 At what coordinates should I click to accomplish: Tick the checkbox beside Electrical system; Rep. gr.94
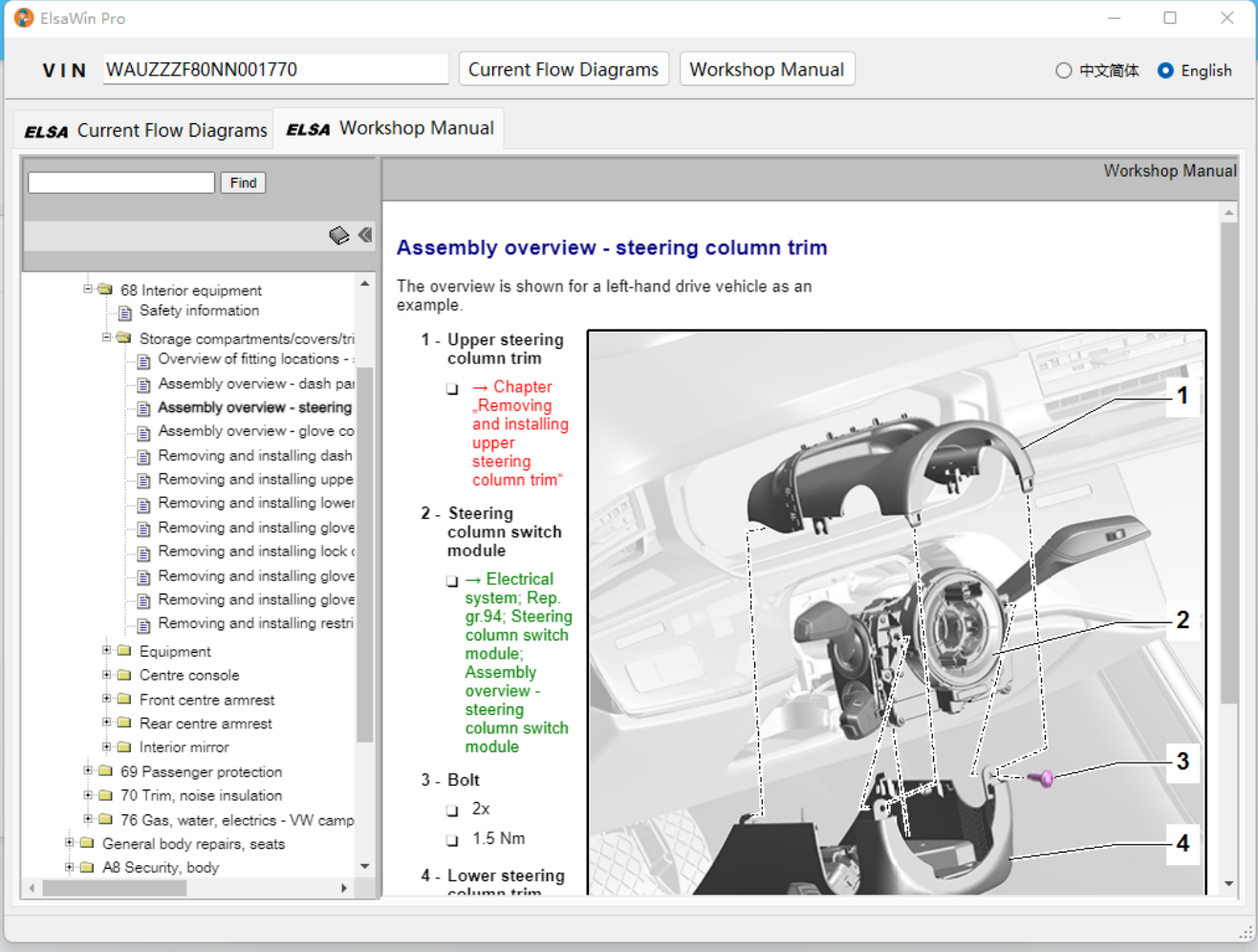coord(452,581)
